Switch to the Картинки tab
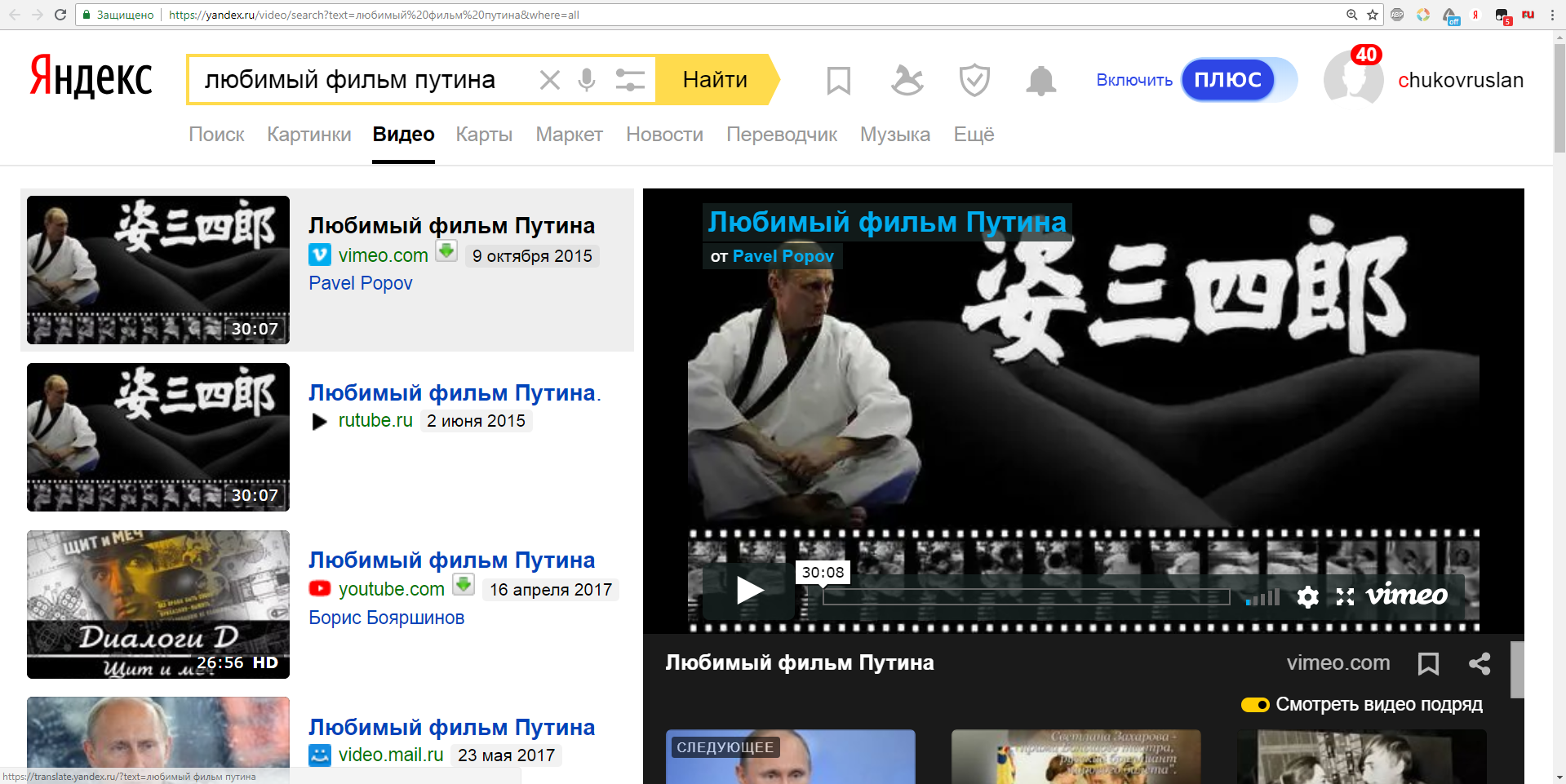 (x=308, y=135)
